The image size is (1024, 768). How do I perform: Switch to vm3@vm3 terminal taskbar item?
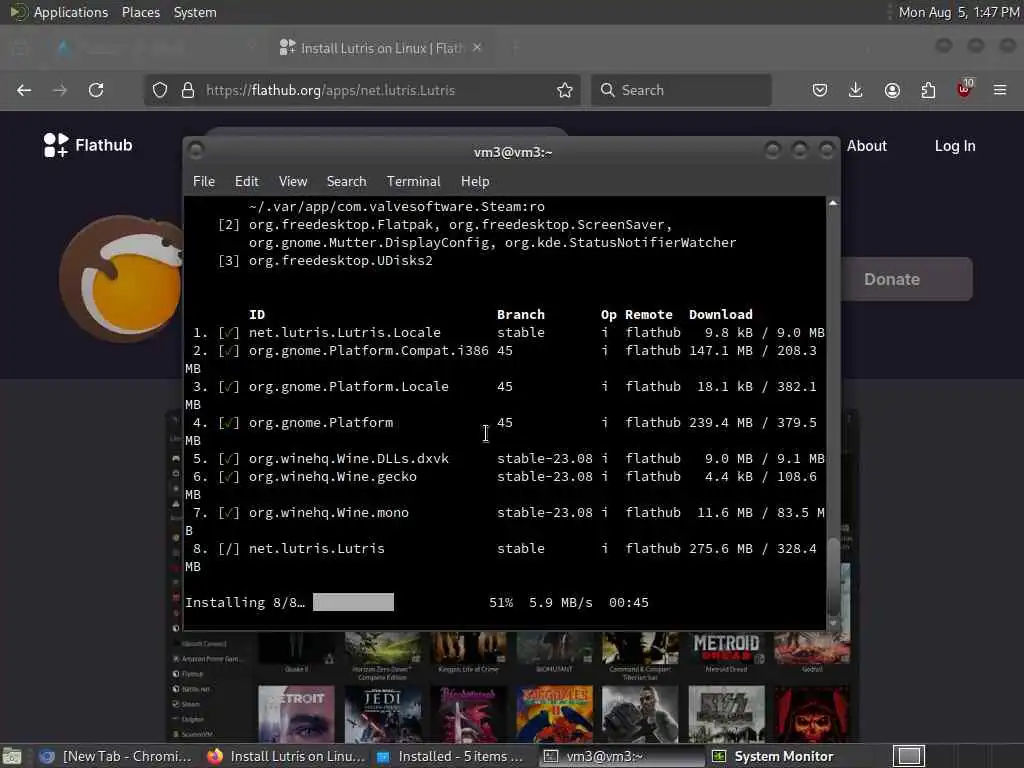(x=620, y=756)
